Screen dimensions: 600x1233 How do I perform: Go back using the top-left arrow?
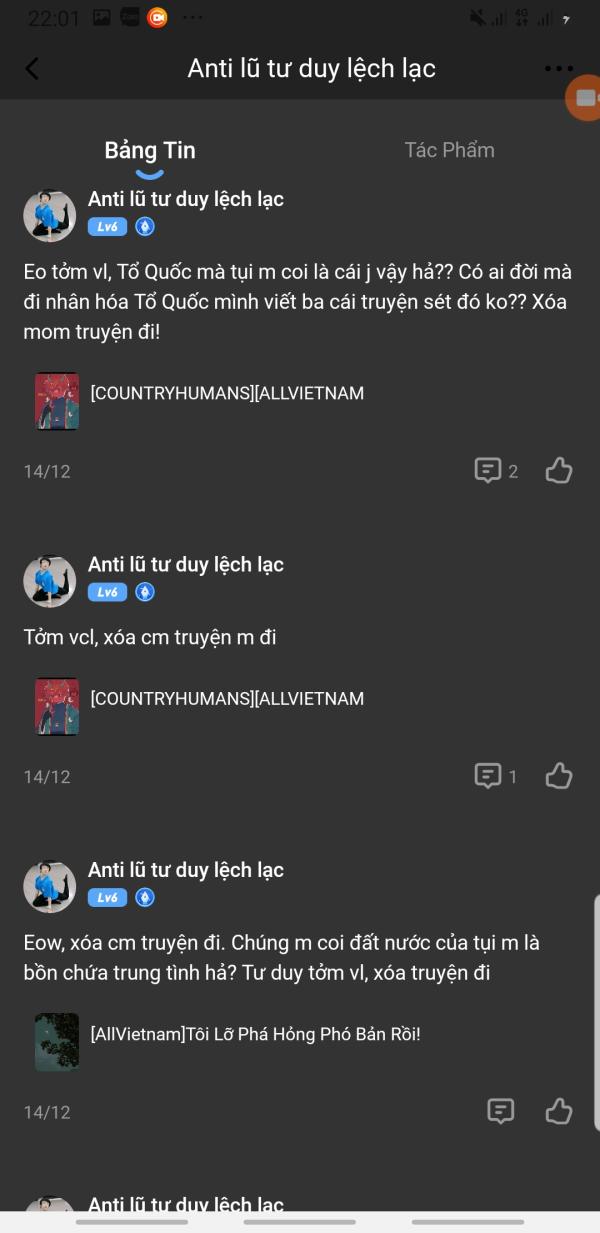pyautogui.click(x=32, y=68)
